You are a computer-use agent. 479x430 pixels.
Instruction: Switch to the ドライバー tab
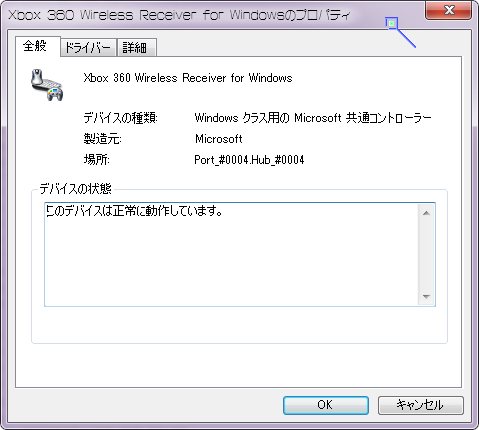tap(88, 48)
